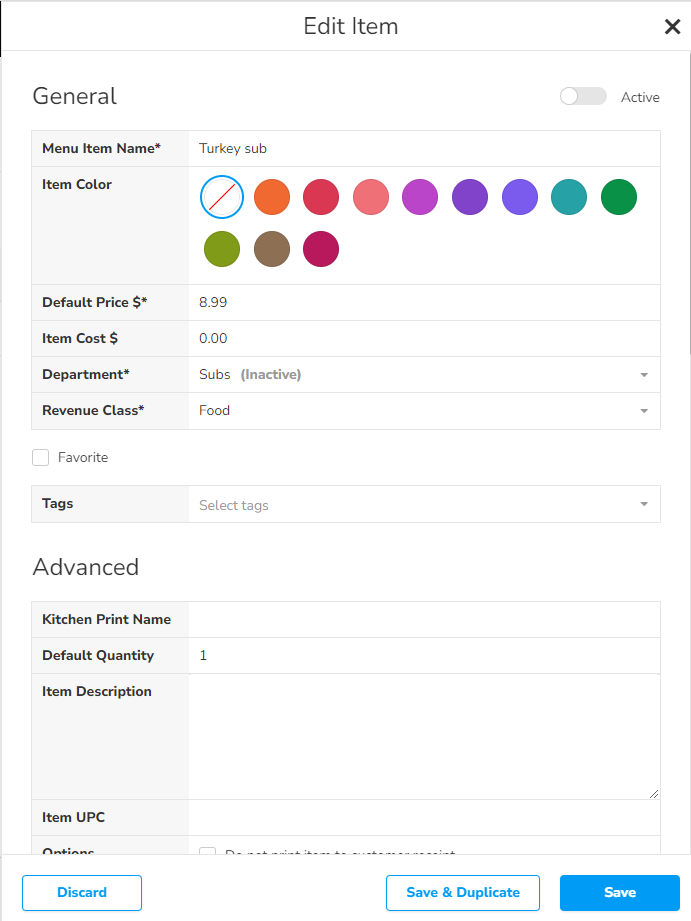
Task: Click into the Item Description textarea
Action: [x=424, y=736]
